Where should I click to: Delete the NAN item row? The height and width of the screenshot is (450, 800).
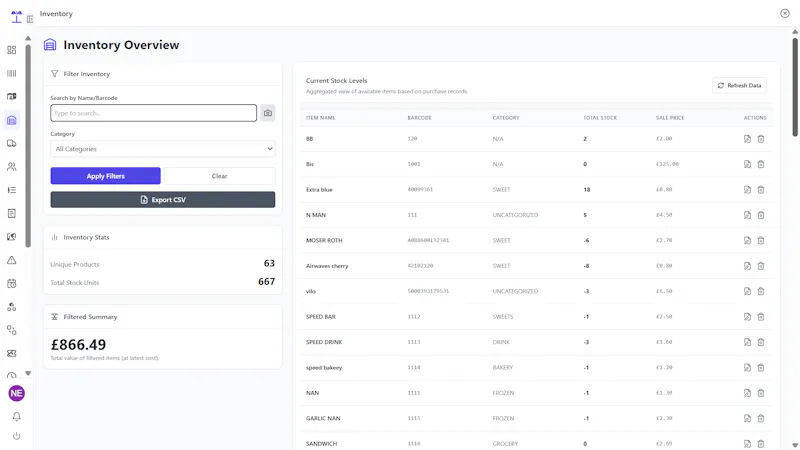761,393
